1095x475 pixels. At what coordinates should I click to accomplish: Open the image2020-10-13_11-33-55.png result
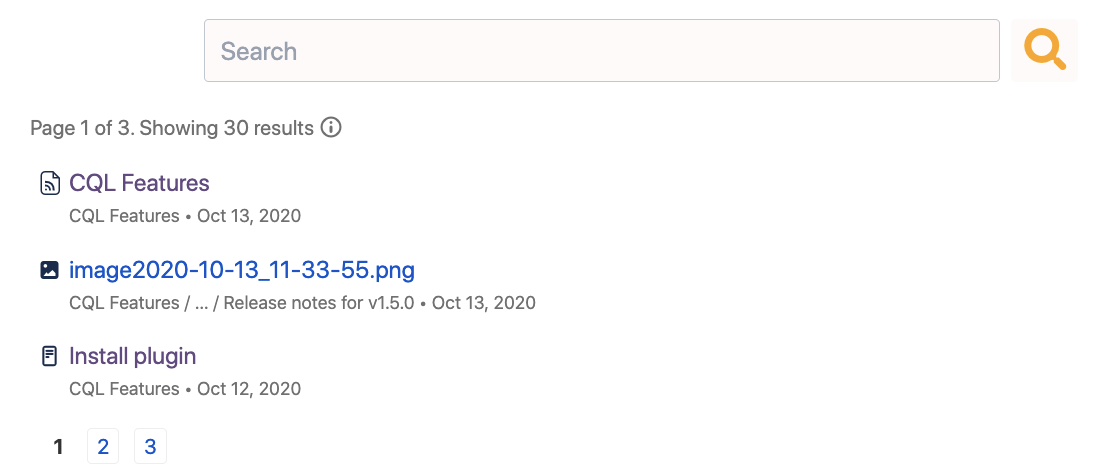pyautogui.click(x=241, y=270)
